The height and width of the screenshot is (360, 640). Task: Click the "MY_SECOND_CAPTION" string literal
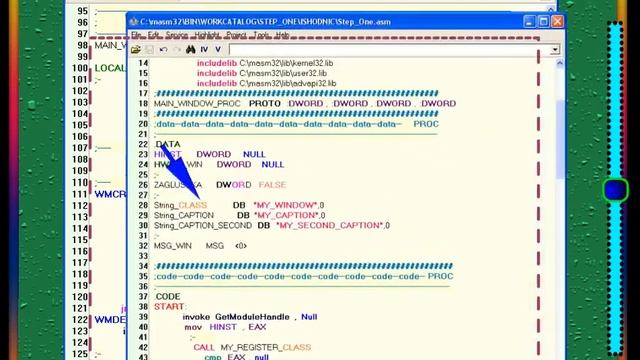tap(330, 226)
